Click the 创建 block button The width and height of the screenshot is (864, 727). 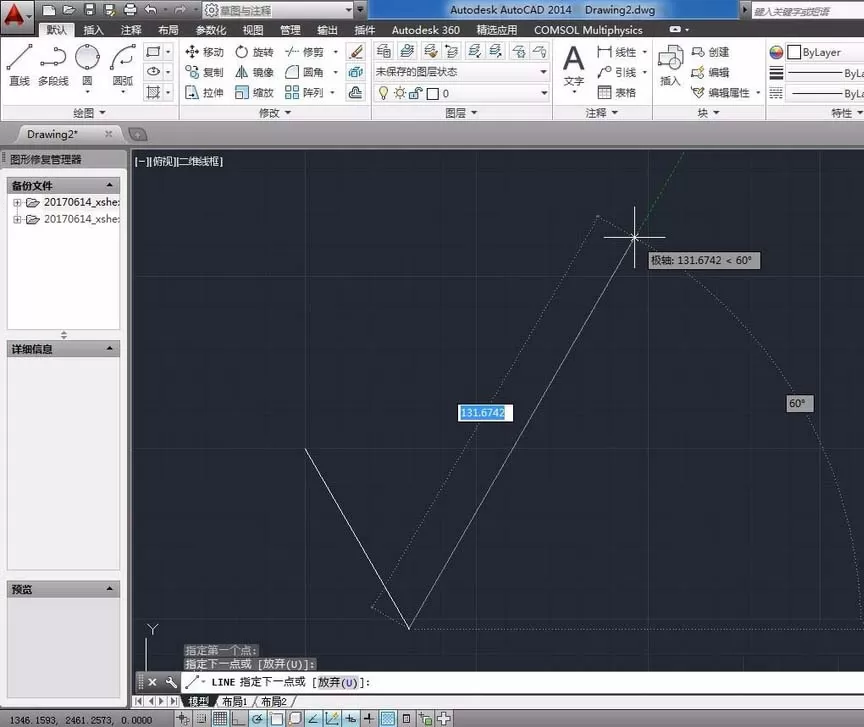point(710,52)
